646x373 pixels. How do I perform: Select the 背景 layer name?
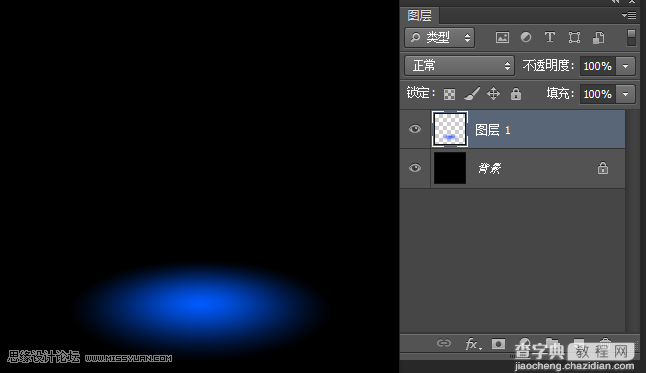click(x=489, y=168)
